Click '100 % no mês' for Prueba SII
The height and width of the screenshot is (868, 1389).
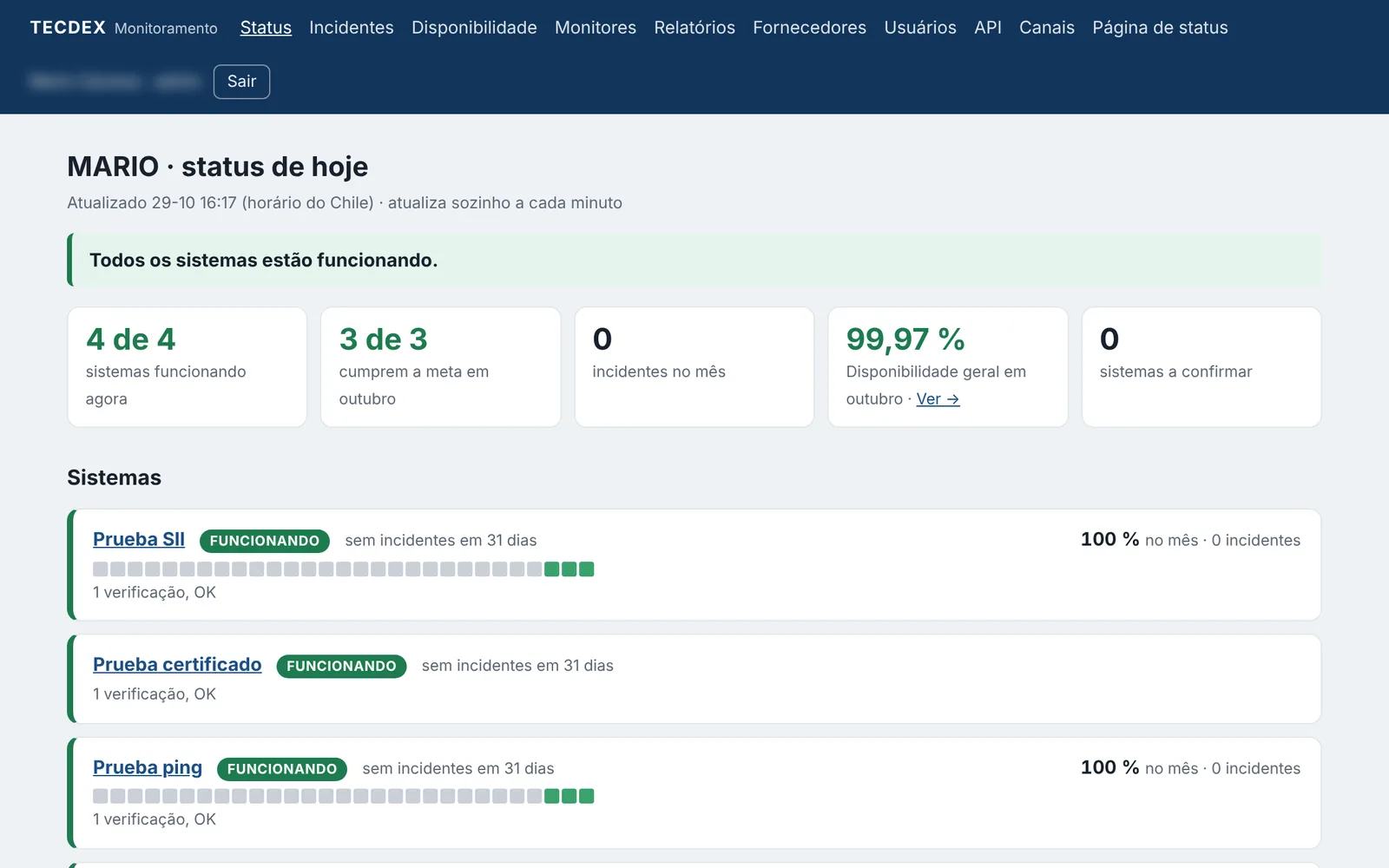coord(1139,540)
